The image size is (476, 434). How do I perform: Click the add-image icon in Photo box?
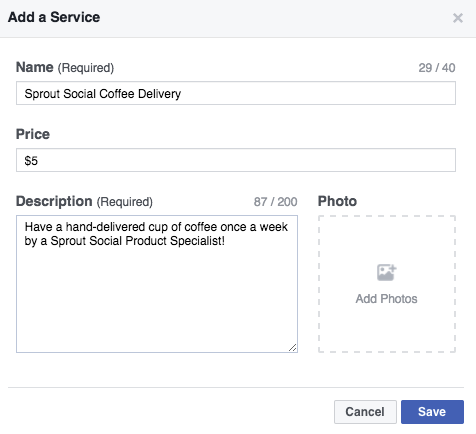(386, 273)
